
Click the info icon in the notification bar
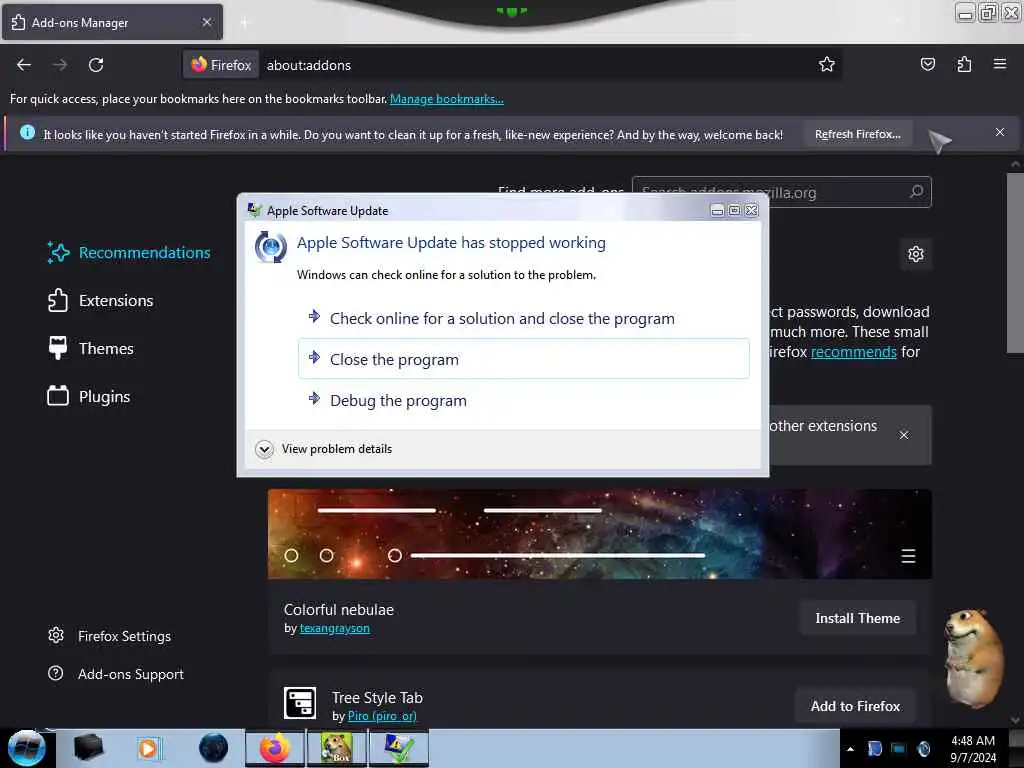coord(27,133)
